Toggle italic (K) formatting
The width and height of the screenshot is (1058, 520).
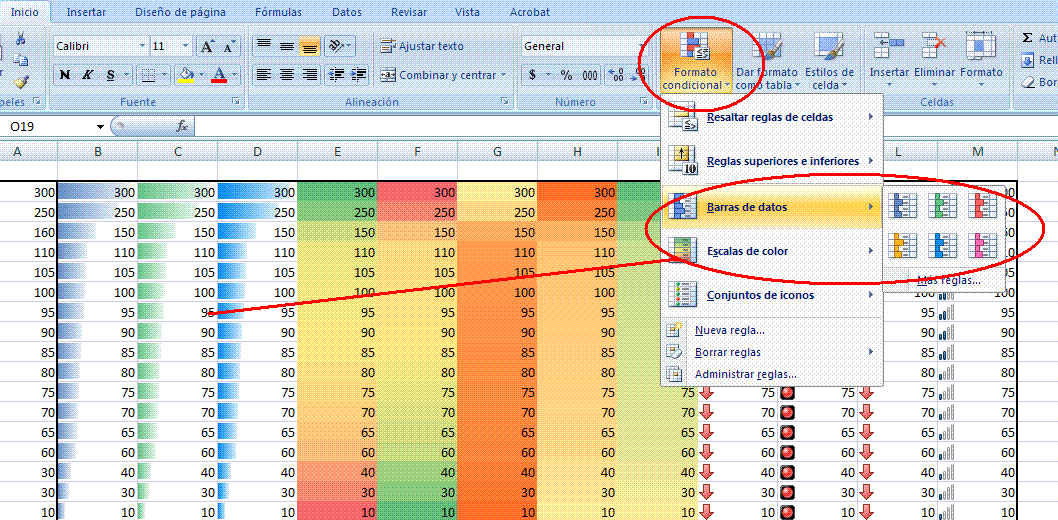pos(88,75)
